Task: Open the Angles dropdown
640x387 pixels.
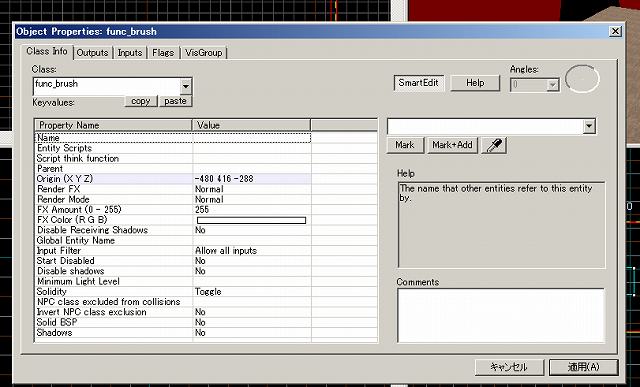Action: click(x=553, y=85)
